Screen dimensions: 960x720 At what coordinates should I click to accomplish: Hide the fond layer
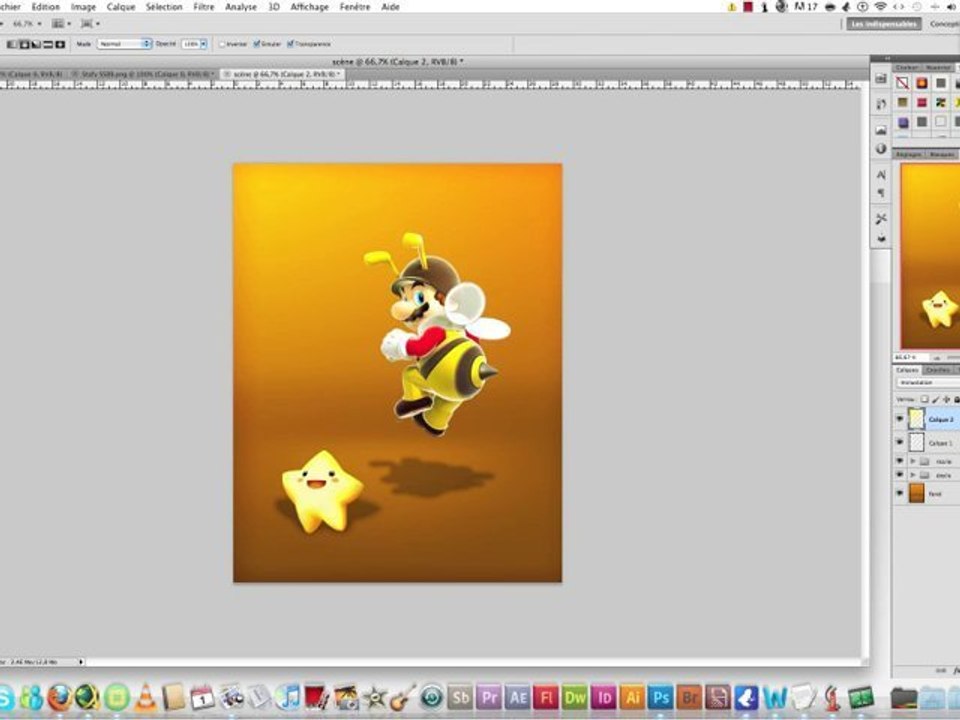(x=899, y=493)
